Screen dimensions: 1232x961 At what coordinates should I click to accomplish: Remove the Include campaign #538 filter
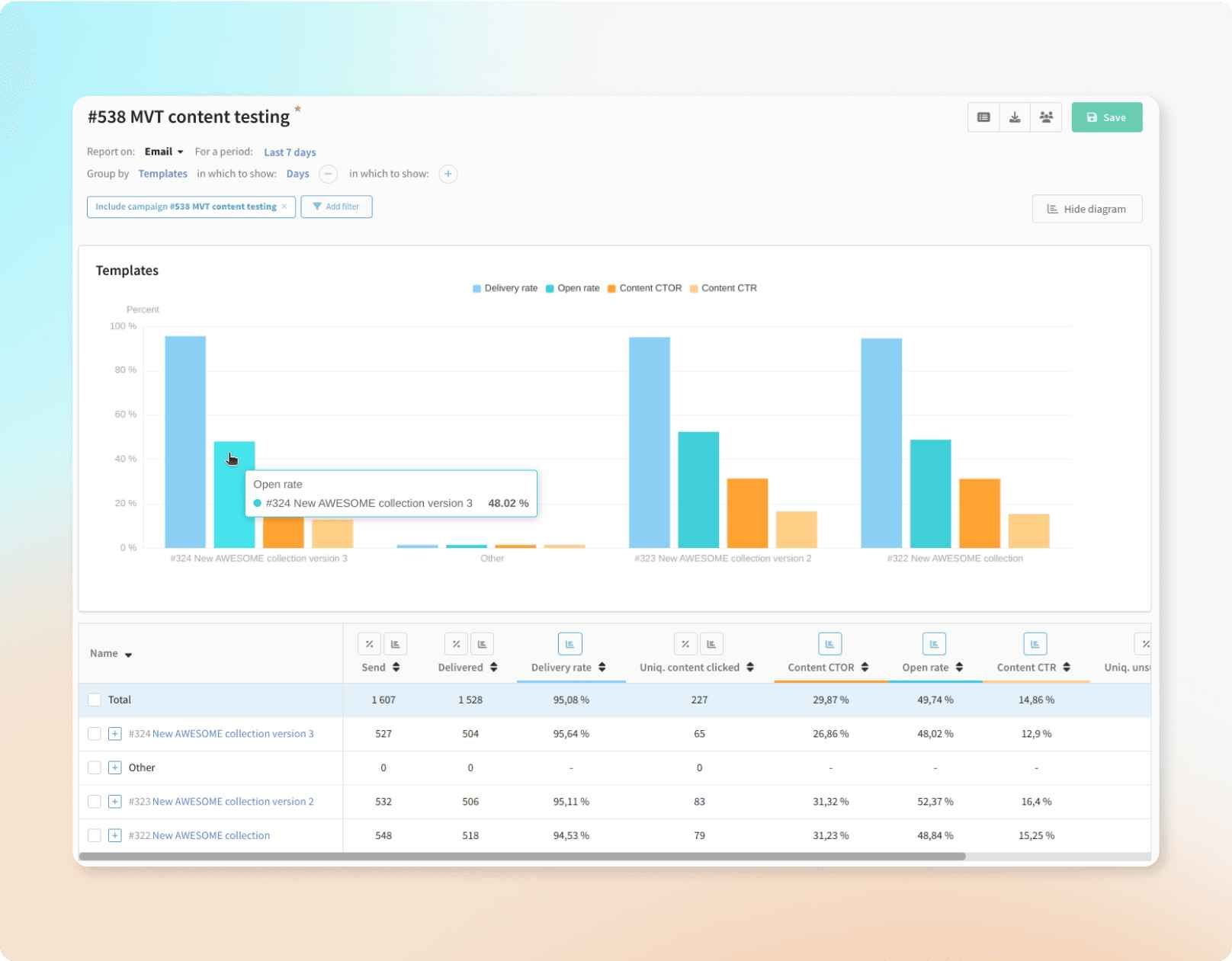[284, 207]
